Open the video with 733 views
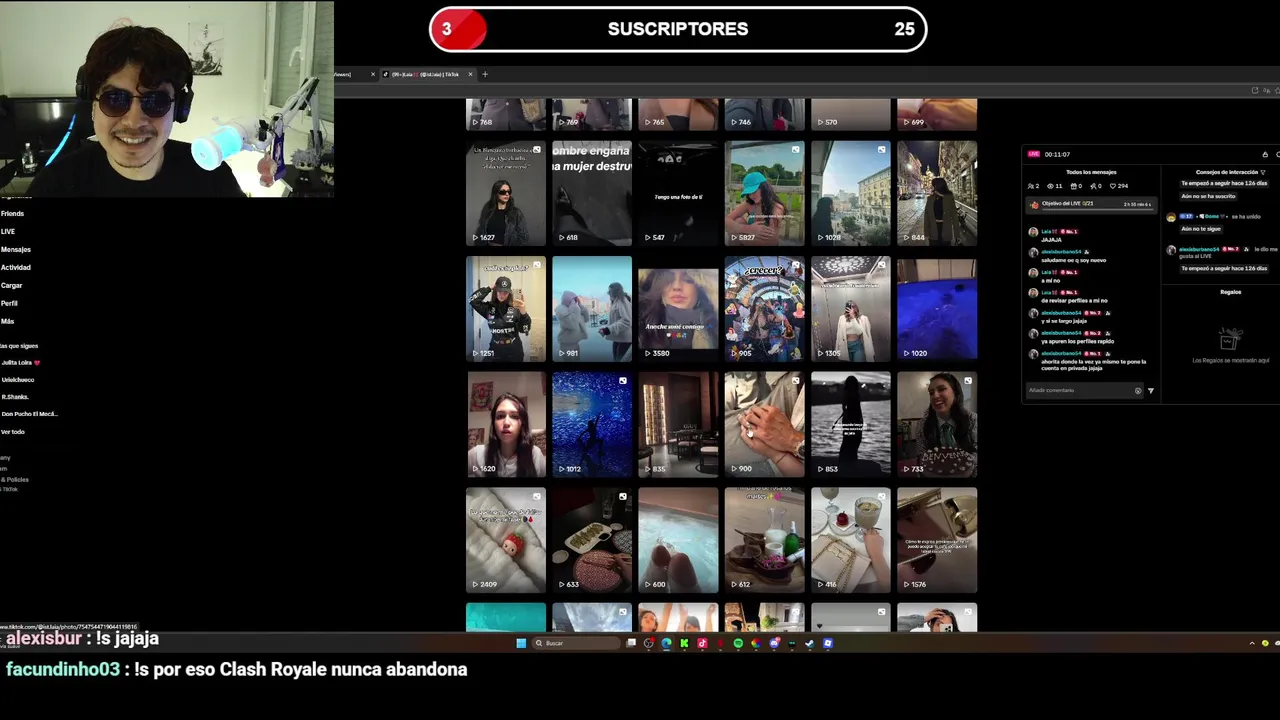 pyautogui.click(x=937, y=424)
